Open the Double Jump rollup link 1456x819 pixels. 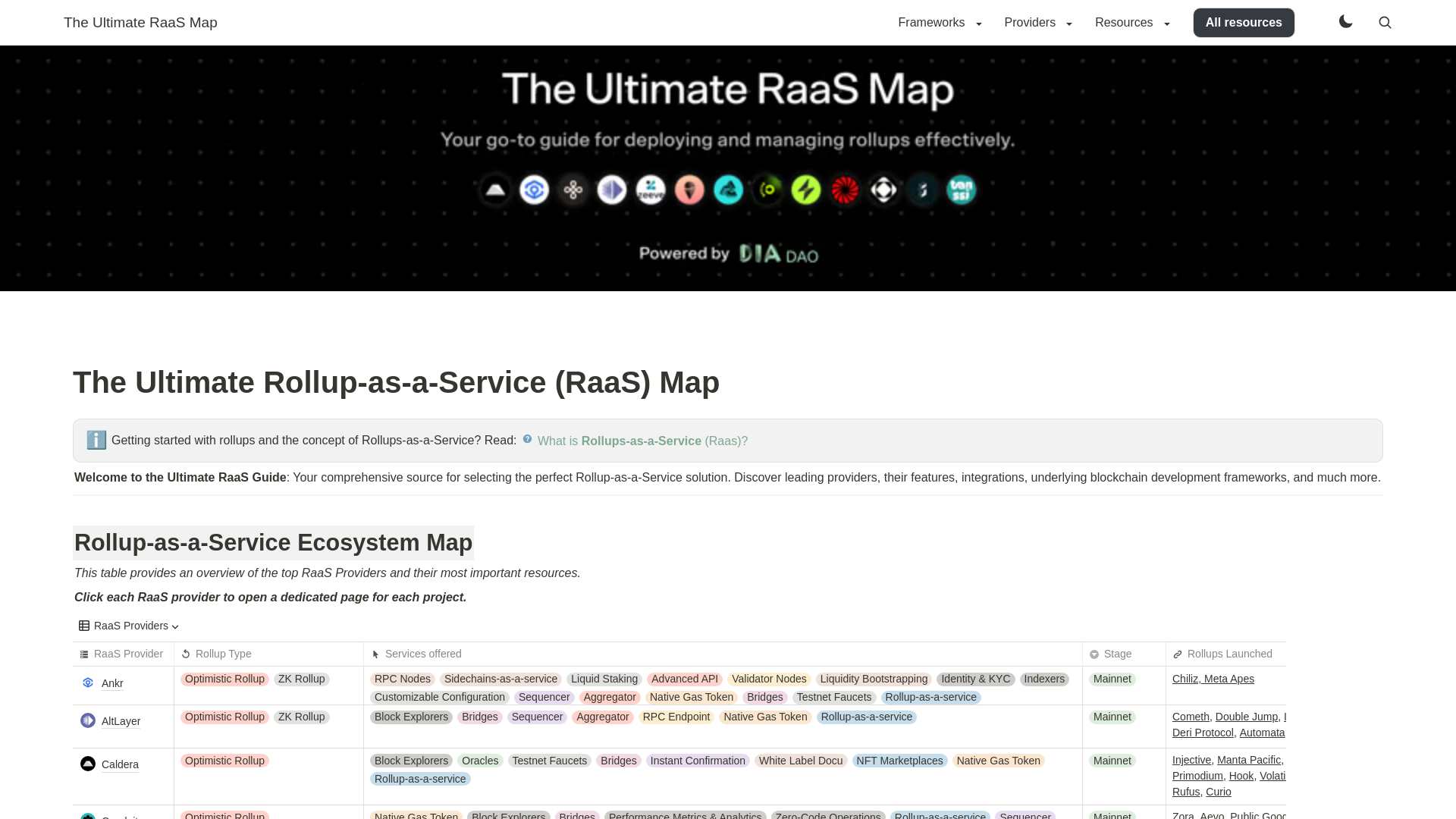click(1247, 717)
